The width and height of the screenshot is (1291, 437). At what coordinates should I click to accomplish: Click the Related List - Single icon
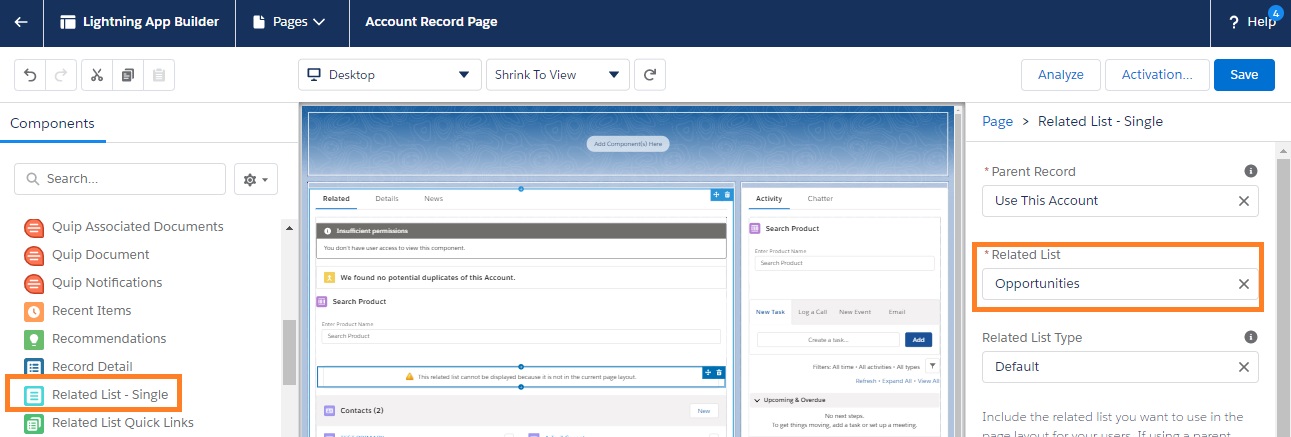pyautogui.click(x=34, y=395)
